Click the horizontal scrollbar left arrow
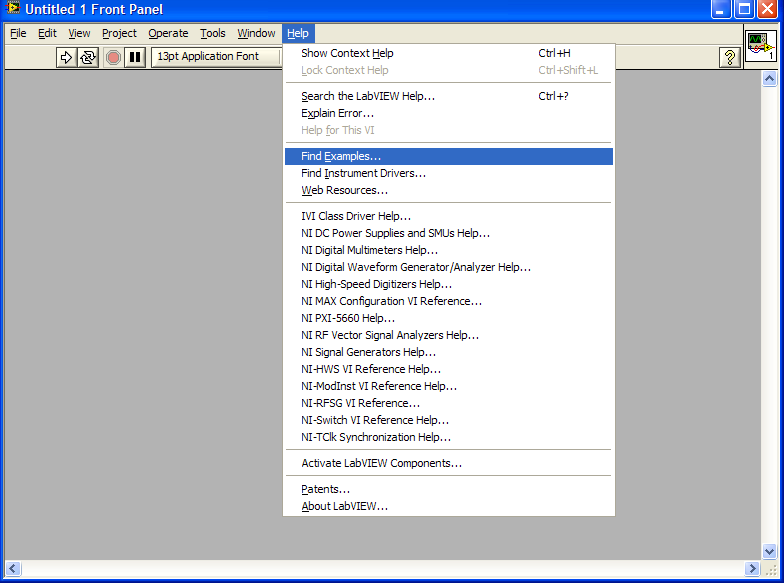Viewport: 784px width, 586px height. tap(13, 568)
